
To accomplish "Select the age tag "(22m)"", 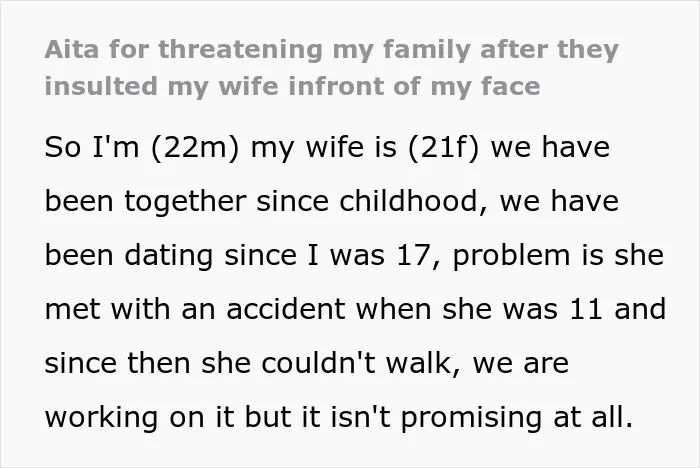I will pos(195,147).
